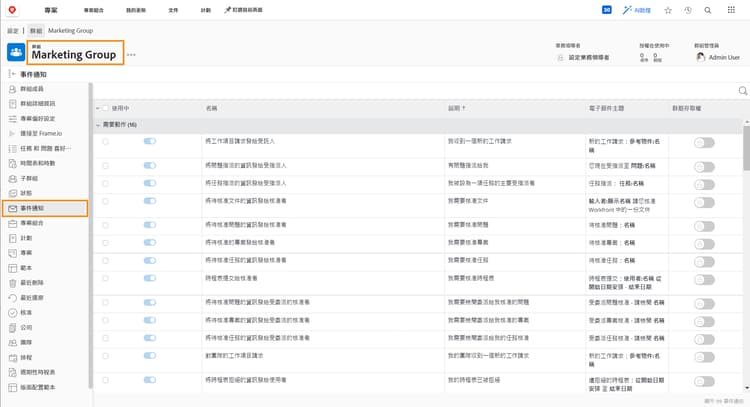Click the Workfront red logo icon
This screenshot has height=407, width=750.
(x=12, y=10)
